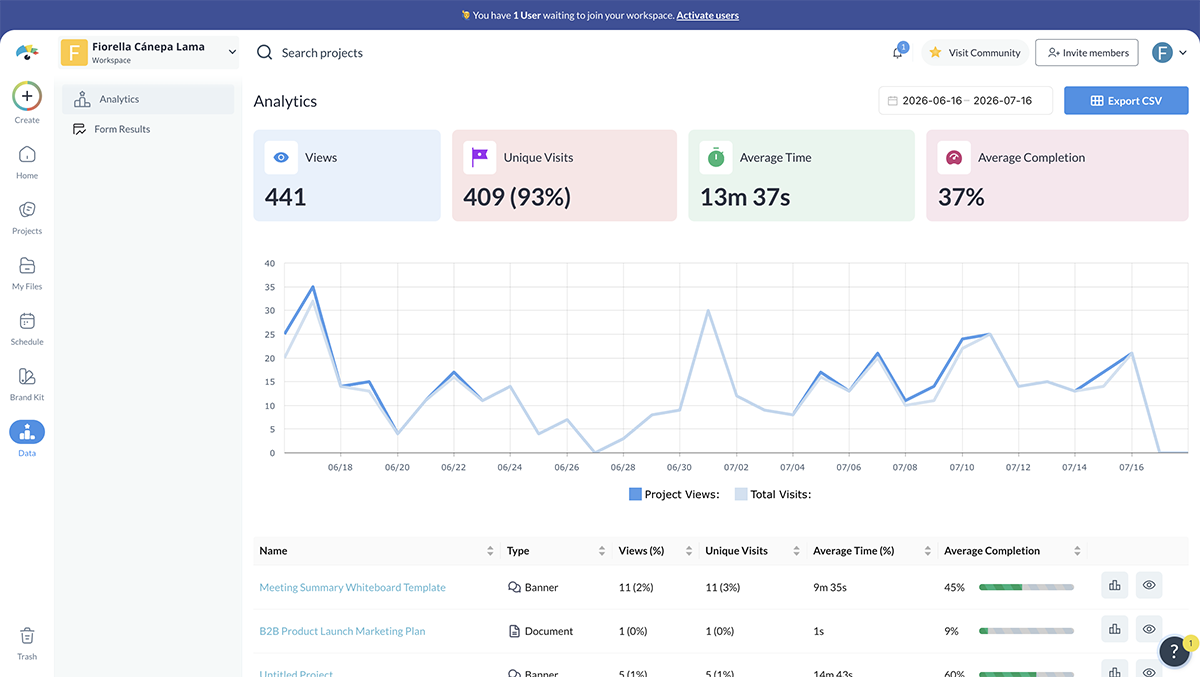The image size is (1200, 677).
Task: Click the workspace avatar letter F
Action: [73, 52]
